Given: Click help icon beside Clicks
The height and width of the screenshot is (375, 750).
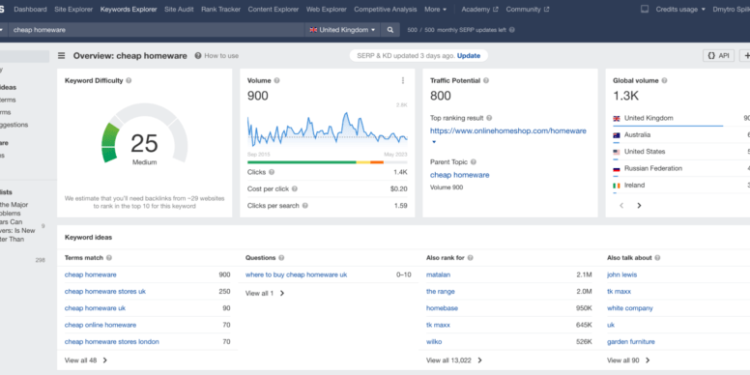Looking at the screenshot, I should pos(272,172).
